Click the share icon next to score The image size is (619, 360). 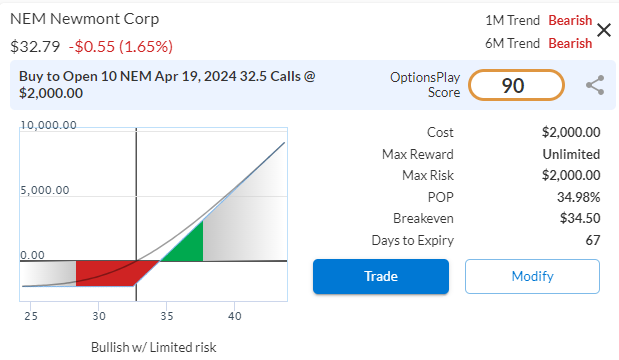[x=595, y=85]
